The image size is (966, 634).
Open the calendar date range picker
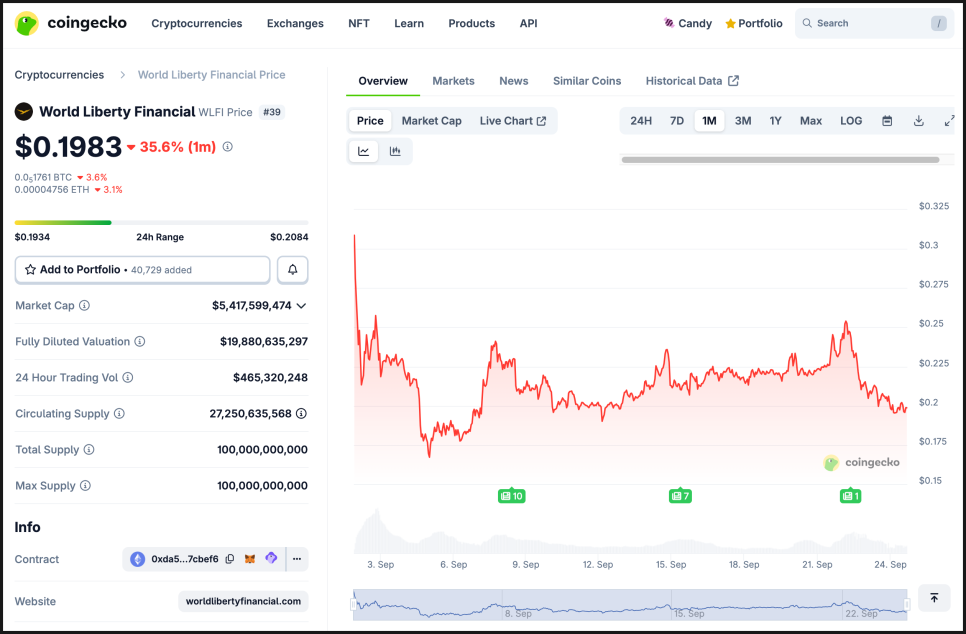tap(887, 121)
